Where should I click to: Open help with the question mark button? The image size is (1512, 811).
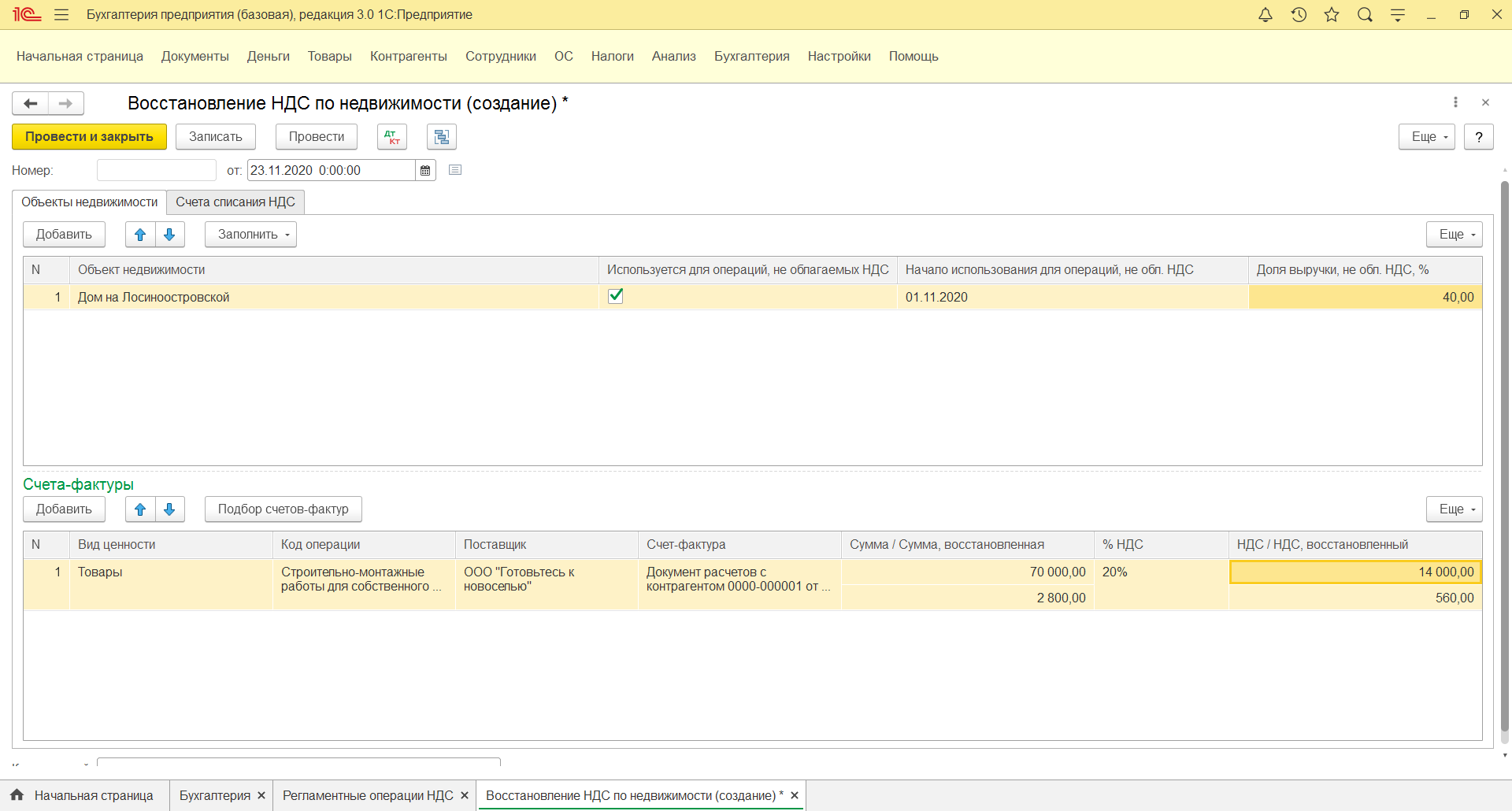point(1479,137)
